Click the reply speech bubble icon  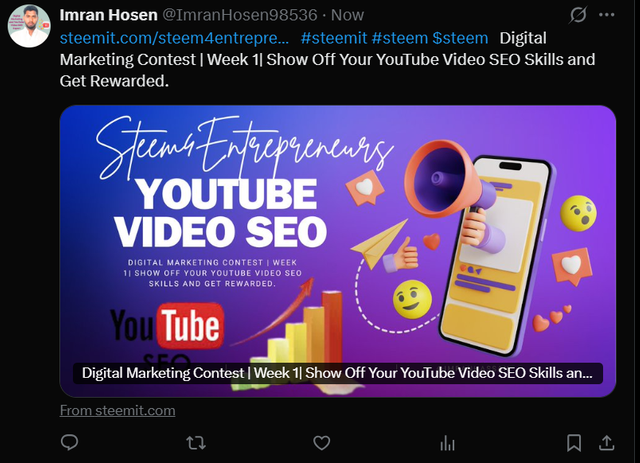[x=69, y=443]
